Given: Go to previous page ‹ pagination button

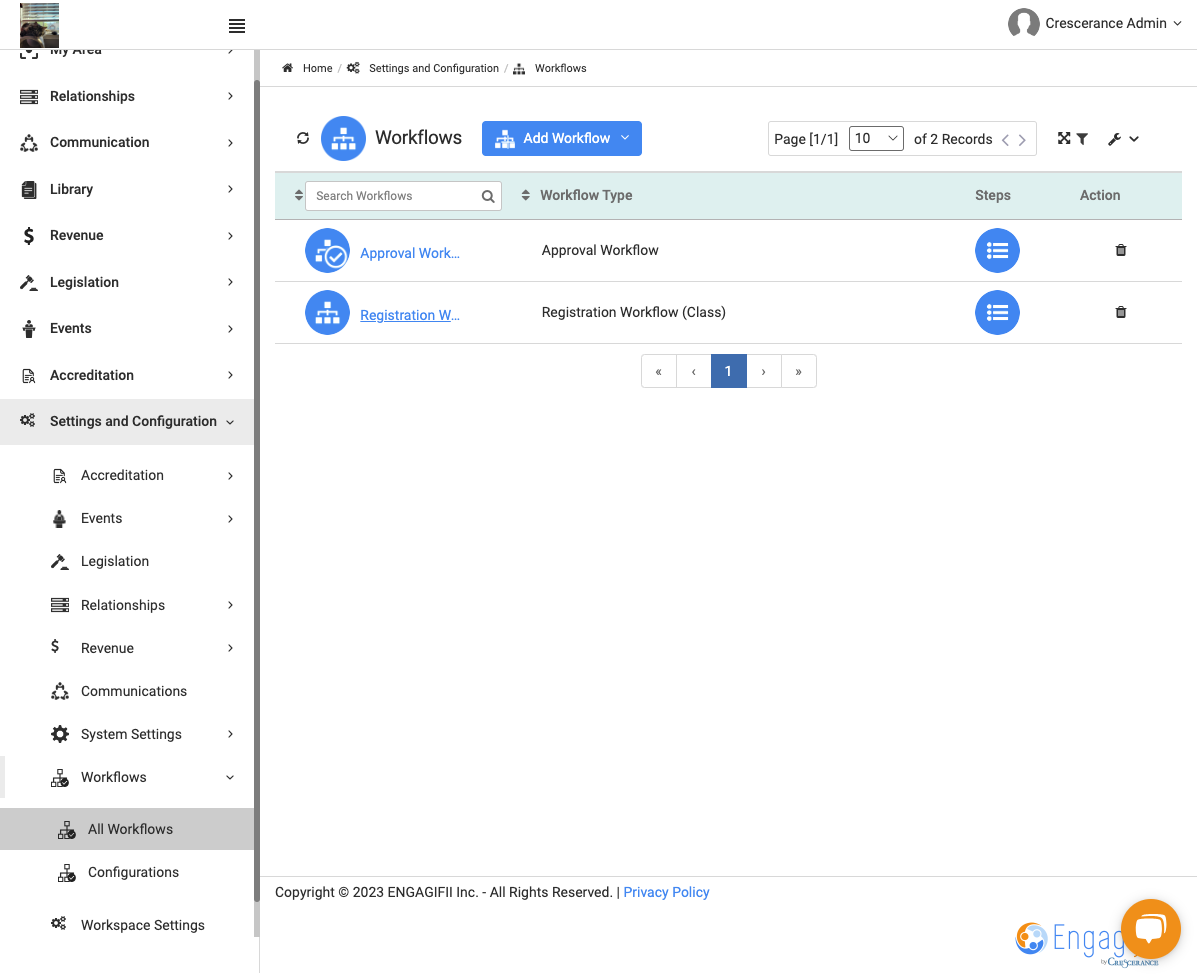Looking at the screenshot, I should click(x=694, y=371).
